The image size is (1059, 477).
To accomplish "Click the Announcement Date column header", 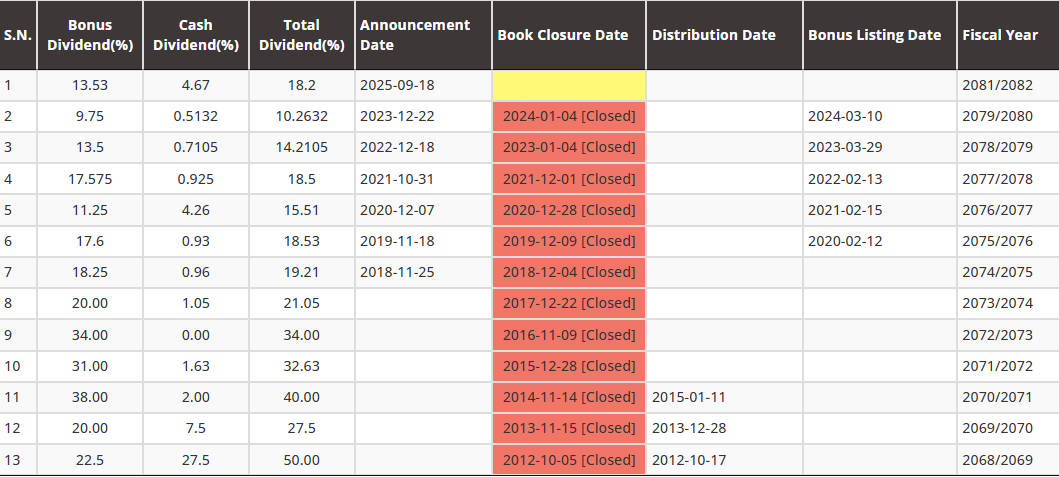I will pyautogui.click(x=423, y=35).
